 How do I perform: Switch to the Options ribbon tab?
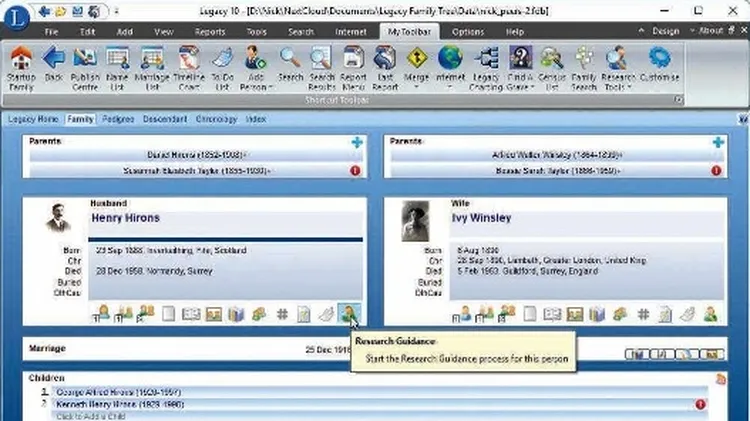[468, 32]
